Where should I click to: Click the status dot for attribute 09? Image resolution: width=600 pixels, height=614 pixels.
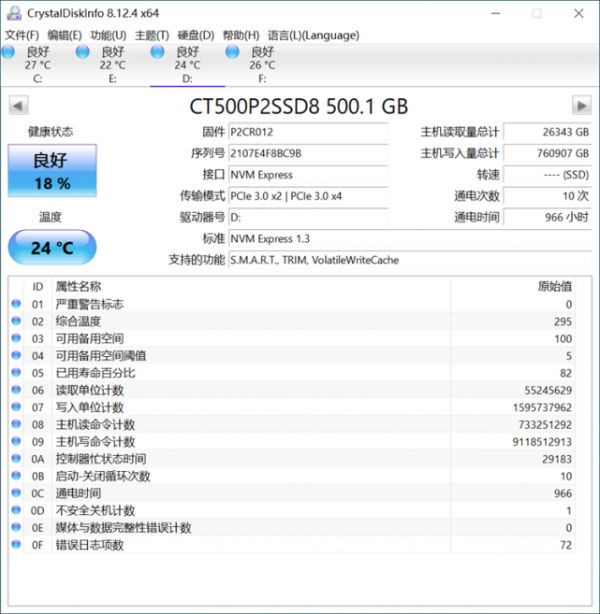pos(16,441)
